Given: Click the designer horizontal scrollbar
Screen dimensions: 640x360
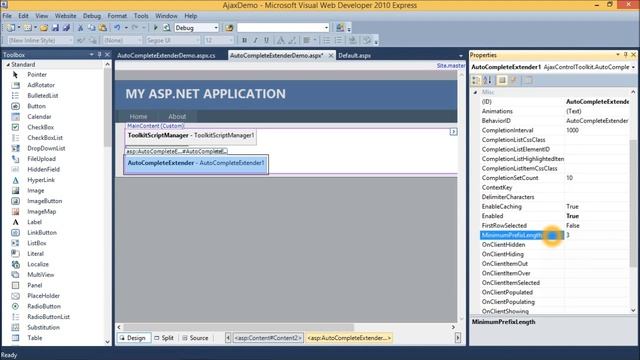Looking at the screenshot, I should (238, 327).
